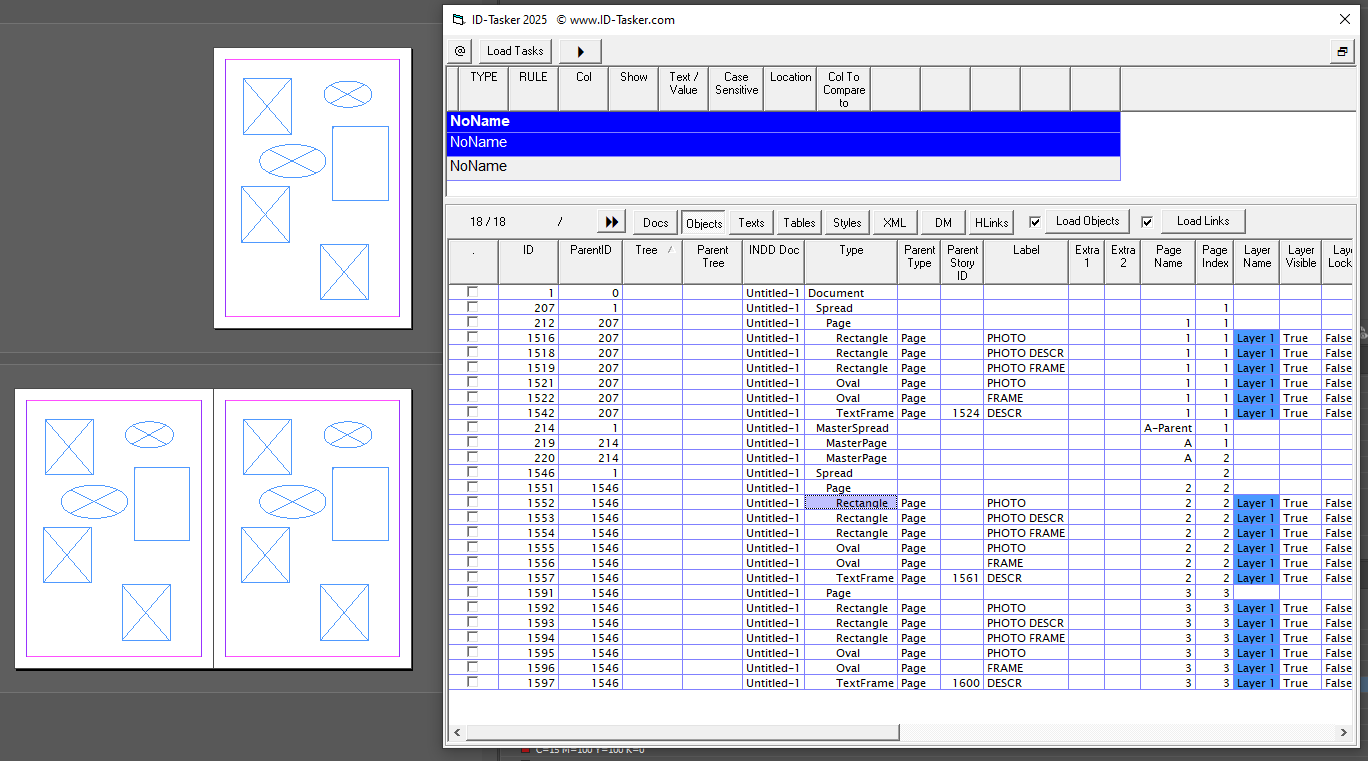Uncheck the checkbox before the Load Links button
This screenshot has width=1368, height=761.
pos(1149,221)
